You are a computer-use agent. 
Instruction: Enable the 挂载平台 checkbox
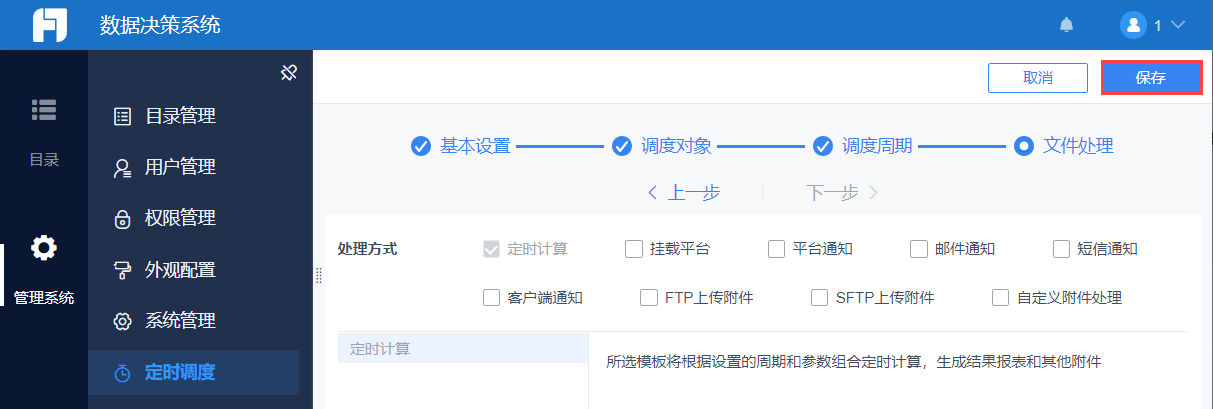pyautogui.click(x=634, y=249)
